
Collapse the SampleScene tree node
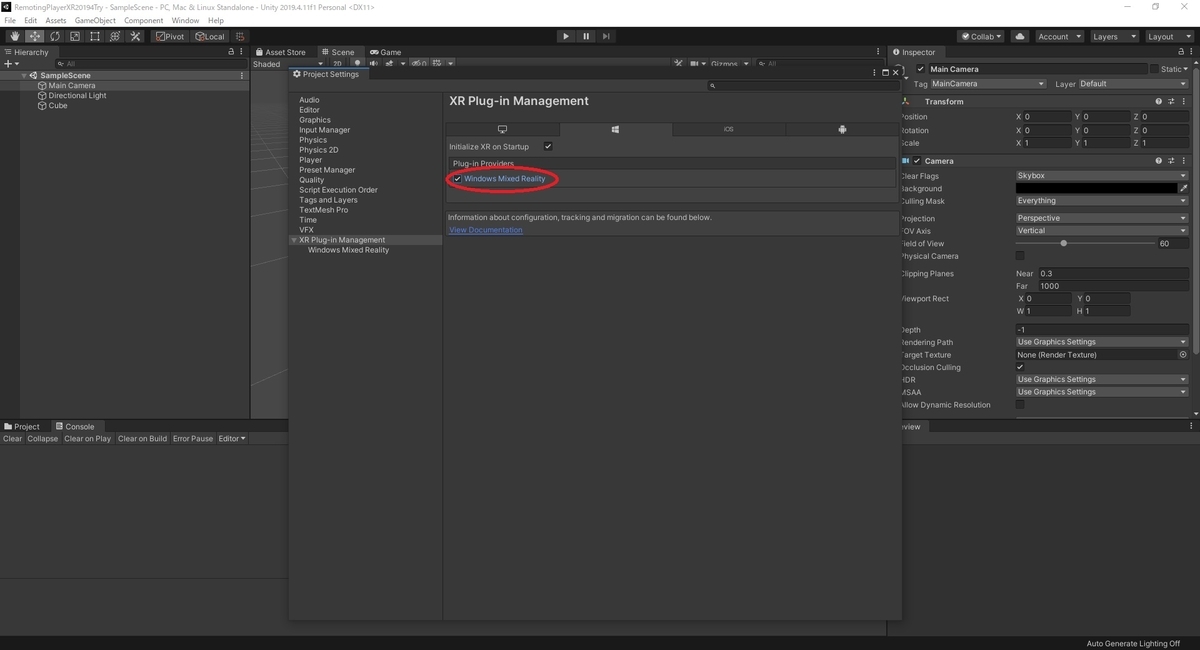24,75
